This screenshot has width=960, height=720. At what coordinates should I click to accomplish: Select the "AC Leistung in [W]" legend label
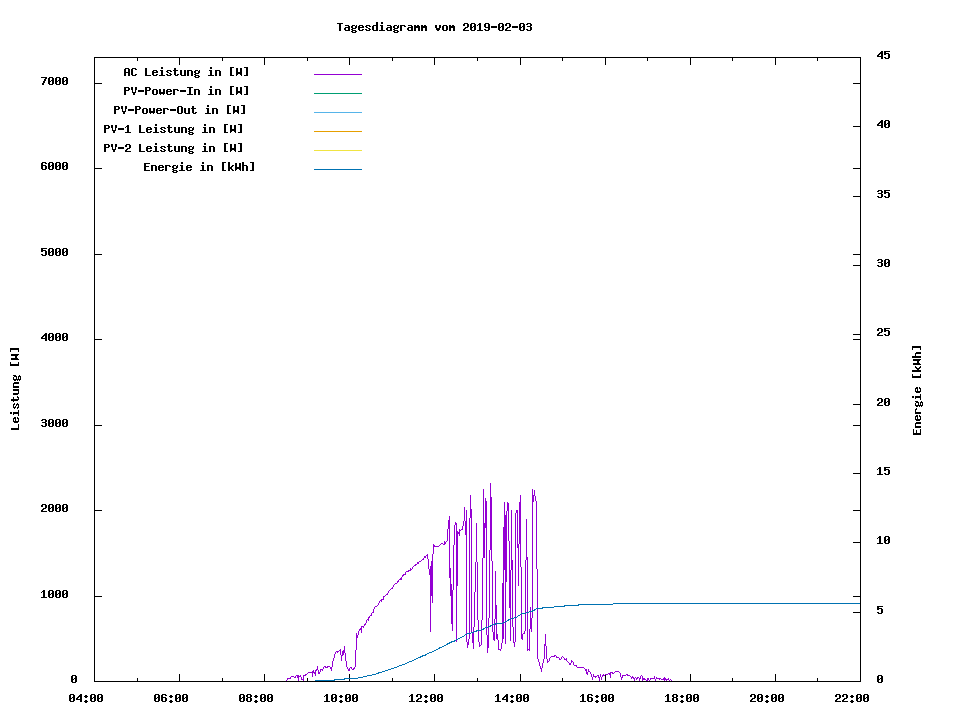(186, 72)
